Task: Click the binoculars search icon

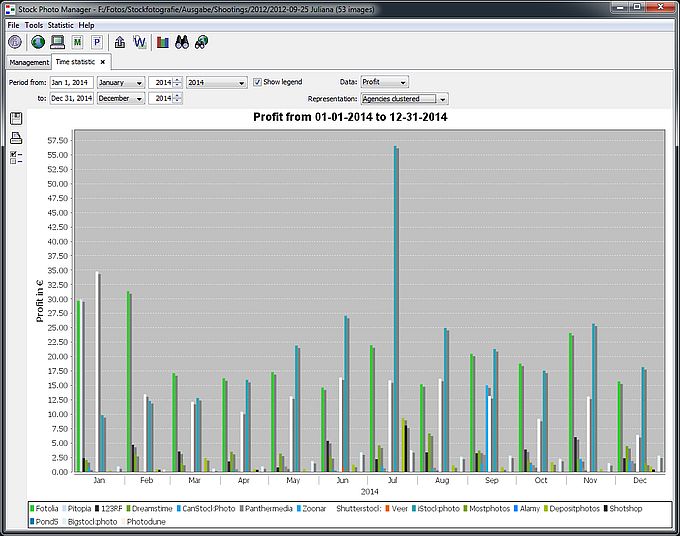Action: 182,42
